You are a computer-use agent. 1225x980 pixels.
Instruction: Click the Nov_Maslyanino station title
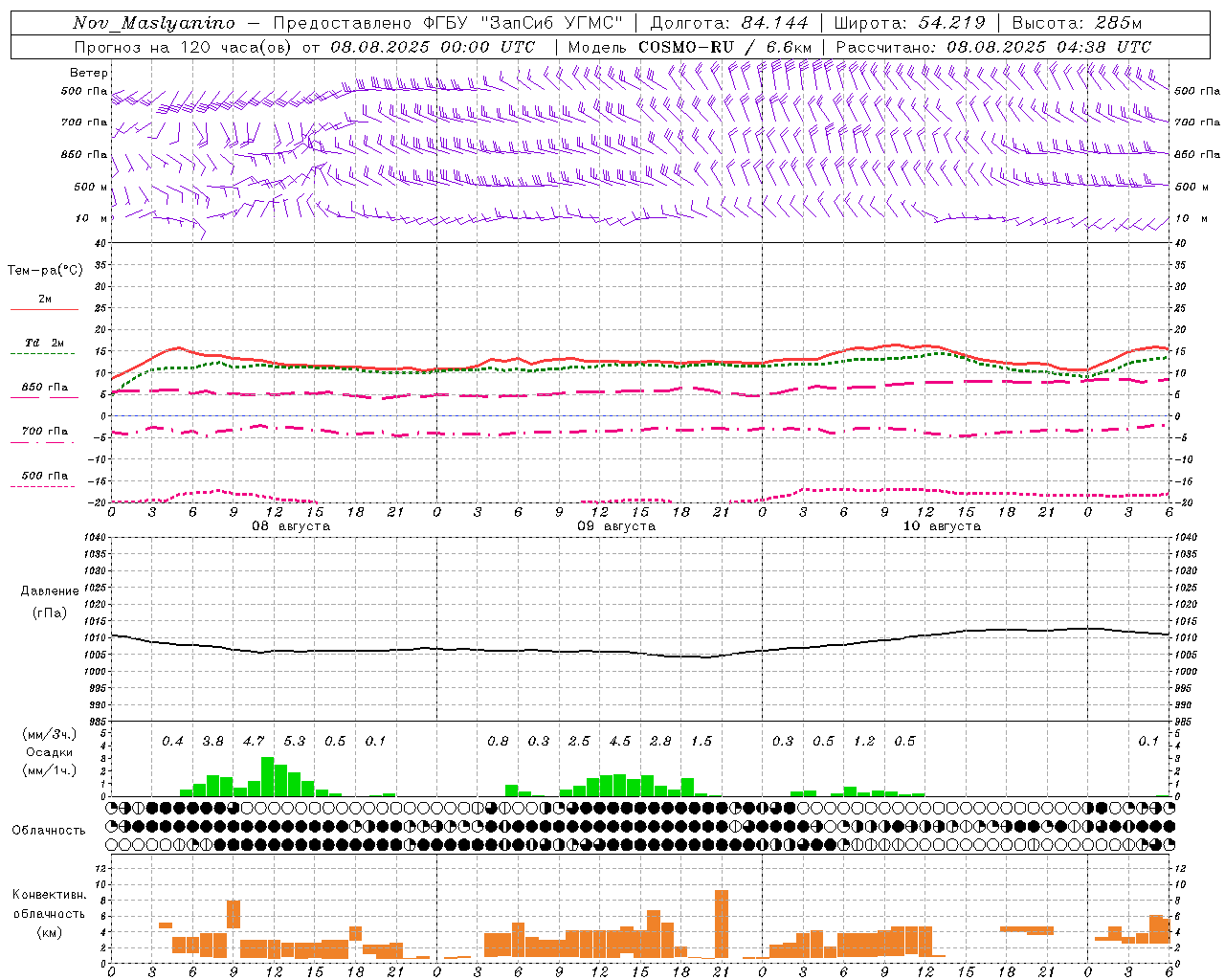pos(154,23)
